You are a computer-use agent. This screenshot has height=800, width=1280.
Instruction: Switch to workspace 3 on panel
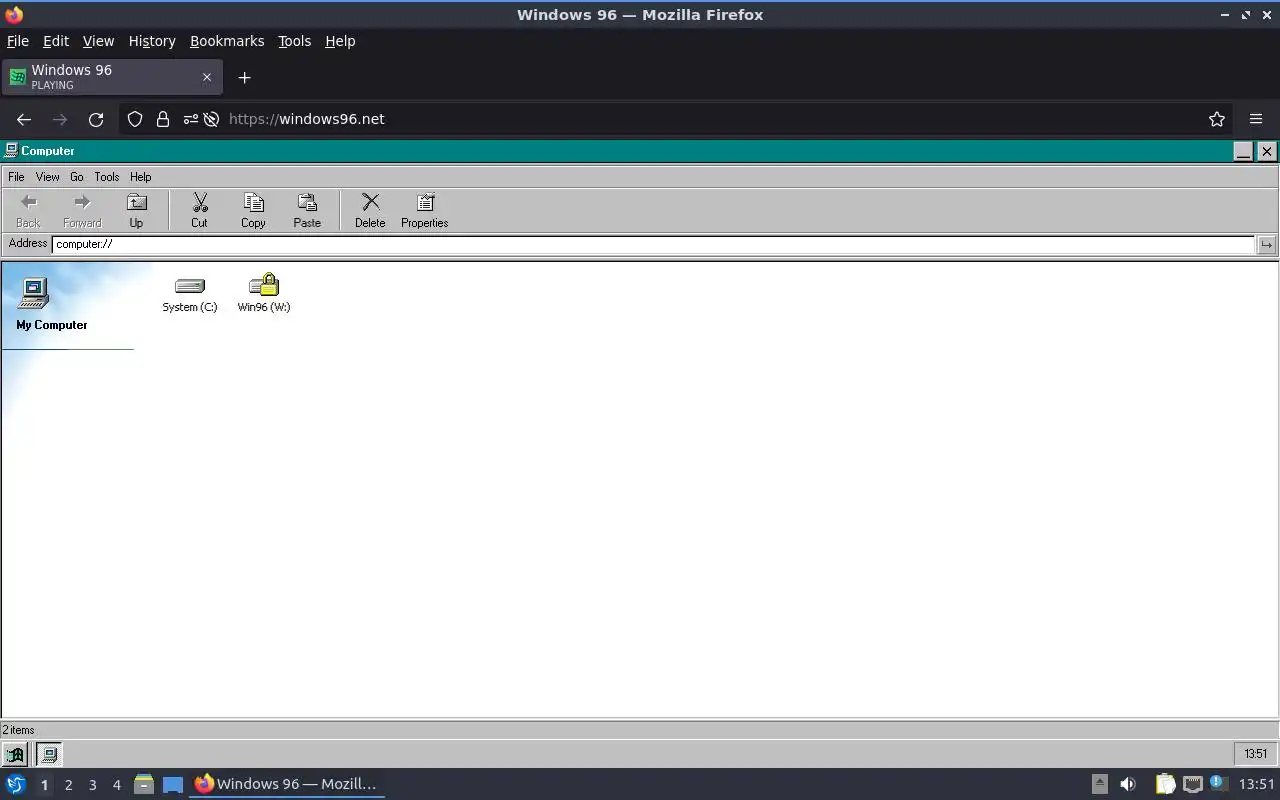click(92, 785)
